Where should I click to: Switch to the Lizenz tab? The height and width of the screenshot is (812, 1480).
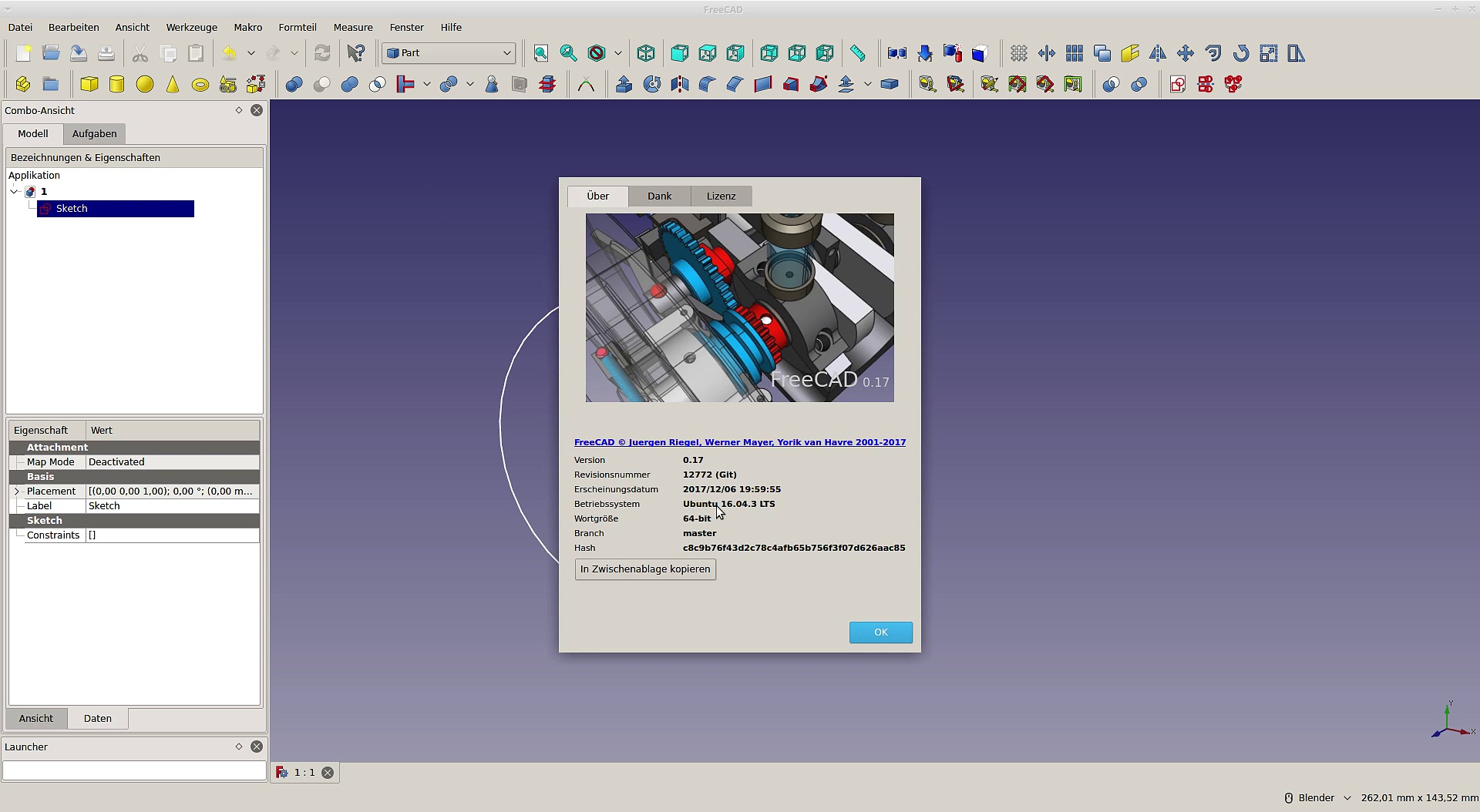[721, 196]
